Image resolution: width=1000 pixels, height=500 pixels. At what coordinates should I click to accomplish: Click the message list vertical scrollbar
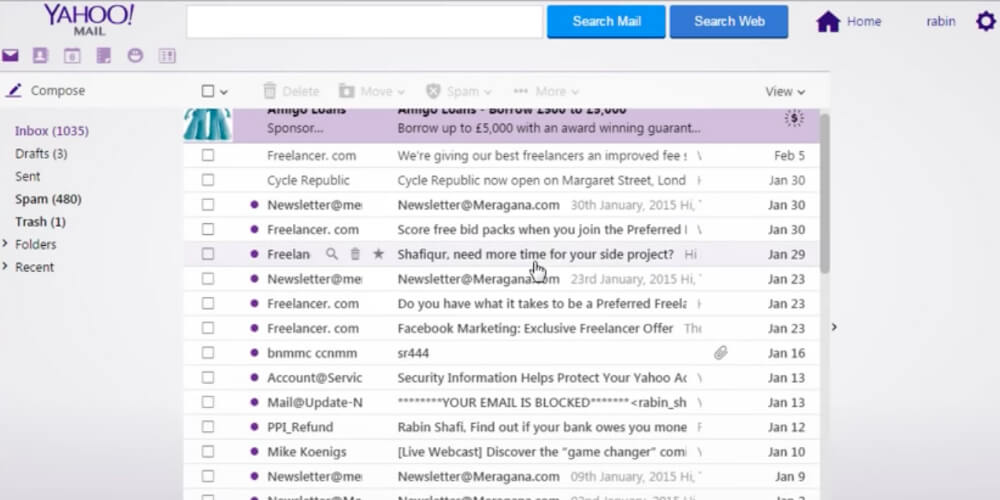point(824,193)
